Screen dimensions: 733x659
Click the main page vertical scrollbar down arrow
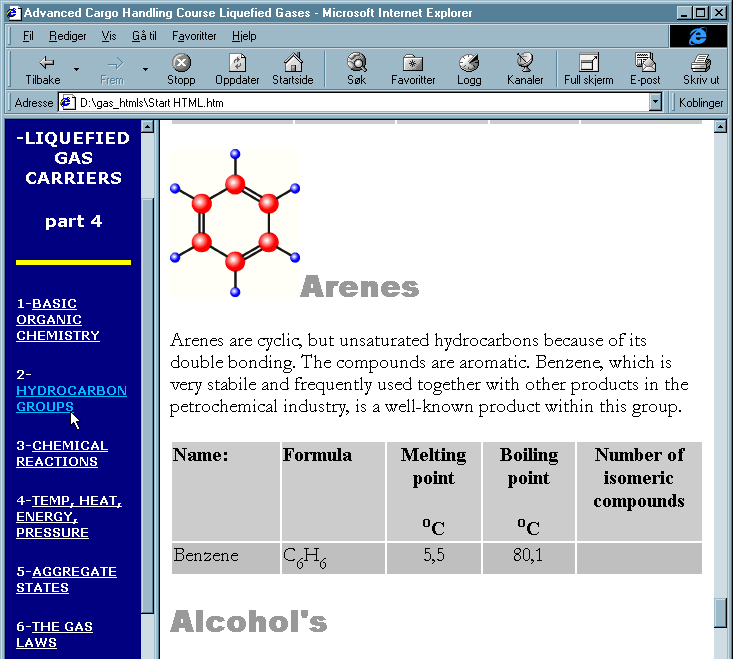pos(722,651)
